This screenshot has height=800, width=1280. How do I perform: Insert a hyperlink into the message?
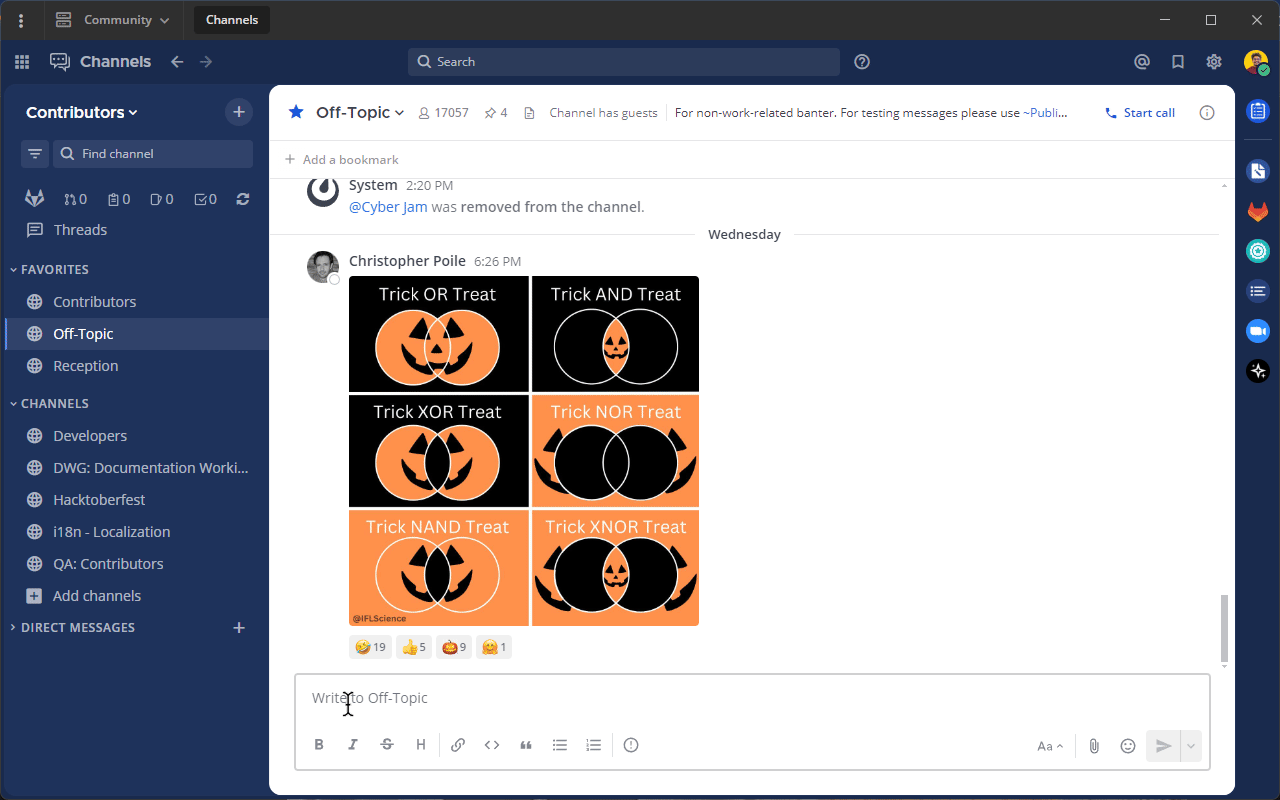(x=458, y=744)
